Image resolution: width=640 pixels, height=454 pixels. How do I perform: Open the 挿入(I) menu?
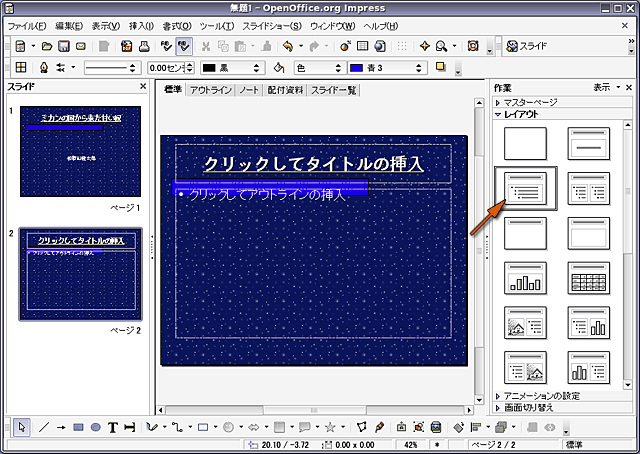coord(144,24)
